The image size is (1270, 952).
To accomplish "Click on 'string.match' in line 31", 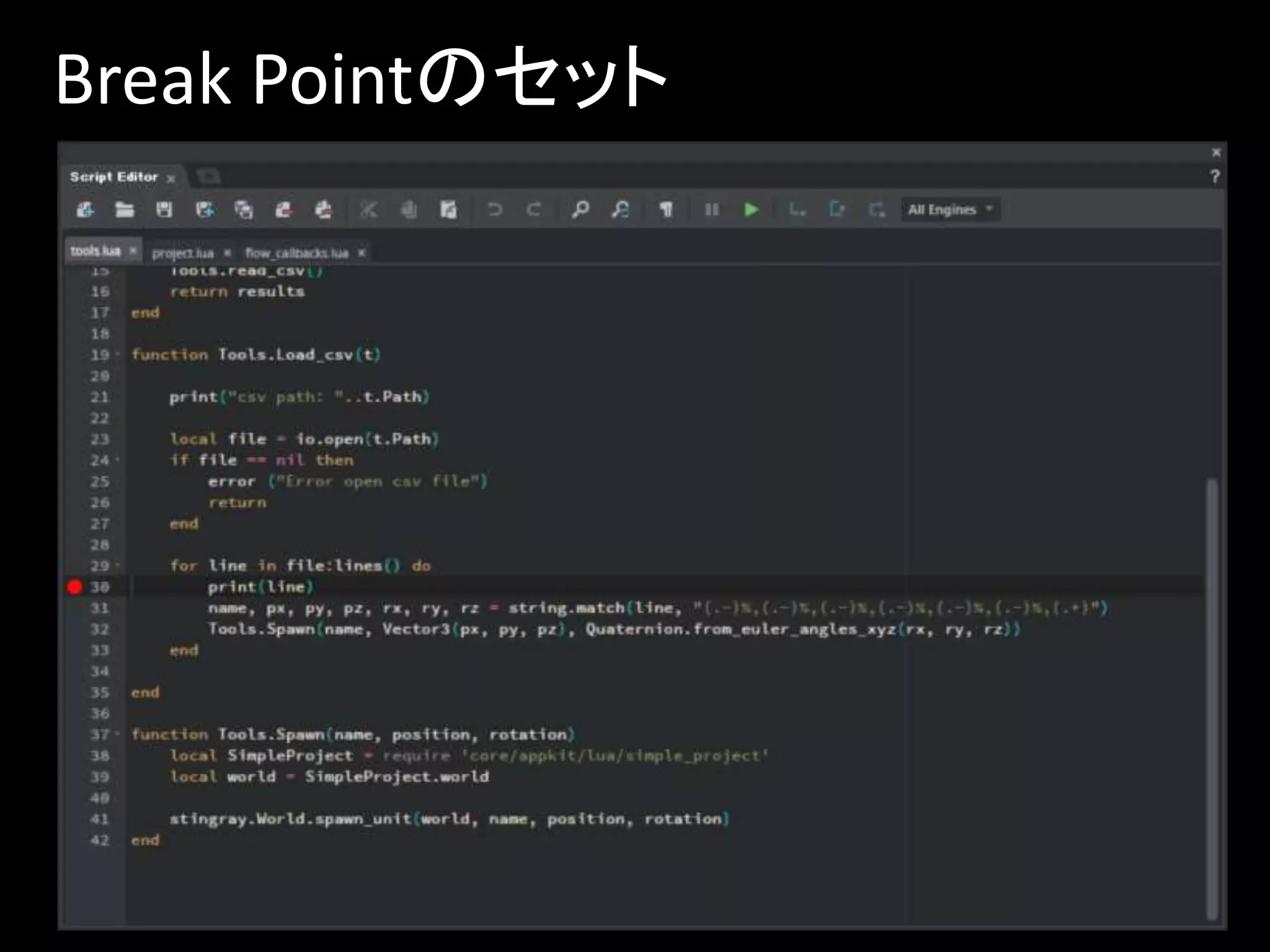I will point(566,608).
